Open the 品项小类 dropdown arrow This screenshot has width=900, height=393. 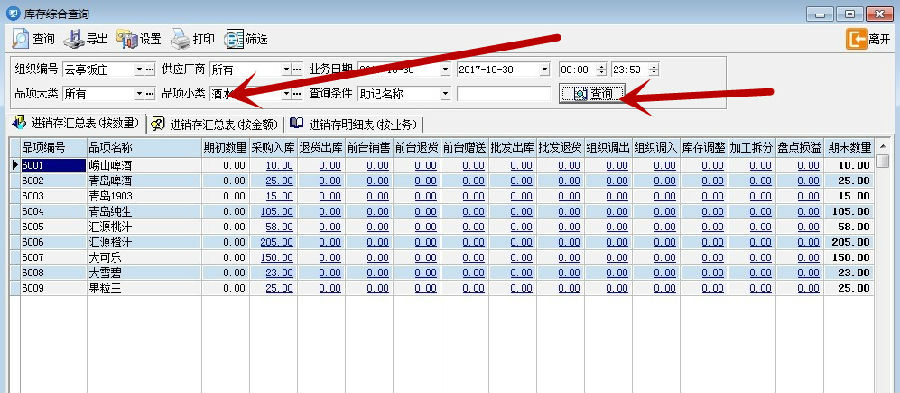pos(286,93)
